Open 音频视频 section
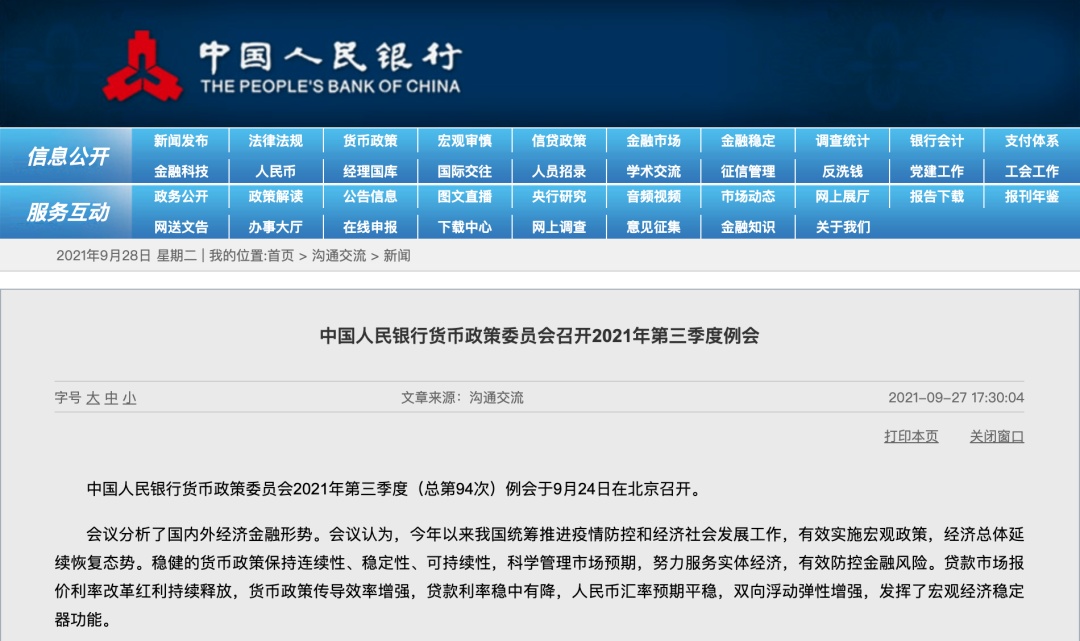Viewport: 1080px width, 641px height. (x=653, y=197)
